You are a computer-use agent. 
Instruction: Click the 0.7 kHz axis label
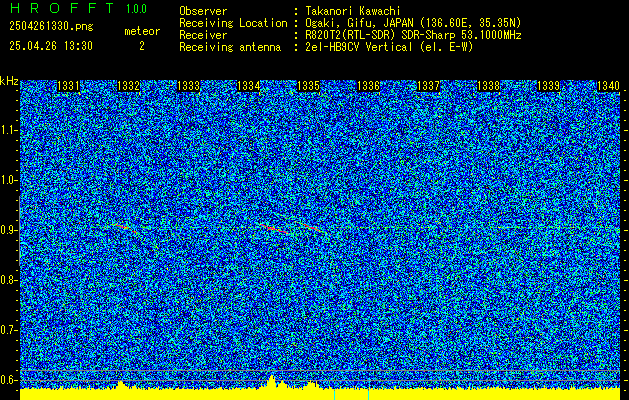pyautogui.click(x=8, y=330)
